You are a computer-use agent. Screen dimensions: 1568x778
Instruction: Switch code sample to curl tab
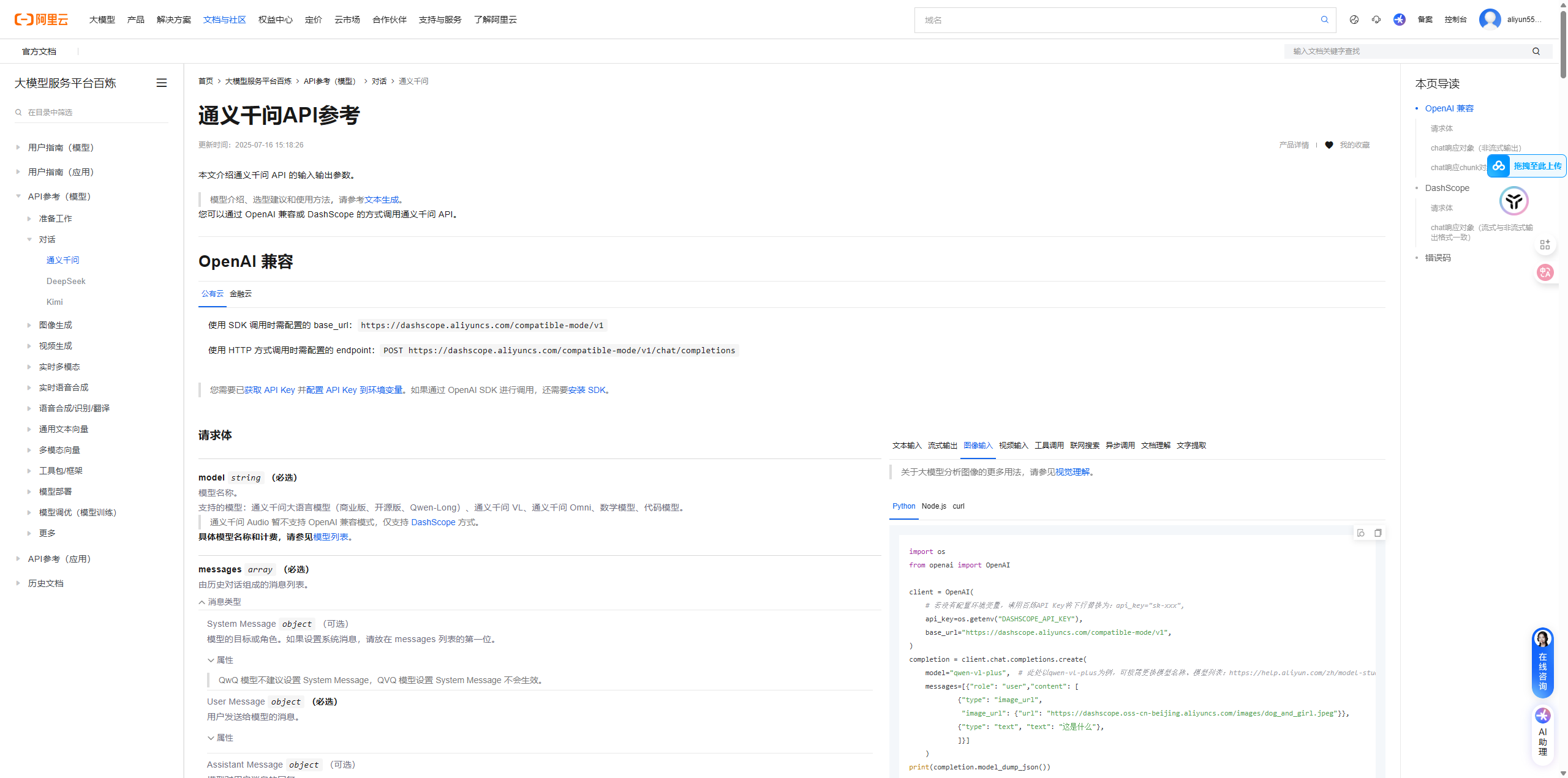tap(959, 506)
